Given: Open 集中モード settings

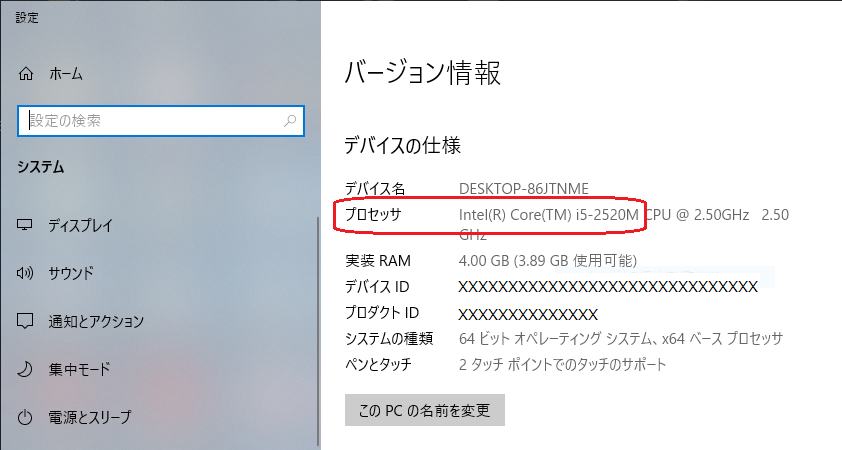Looking at the screenshot, I should point(79,369).
